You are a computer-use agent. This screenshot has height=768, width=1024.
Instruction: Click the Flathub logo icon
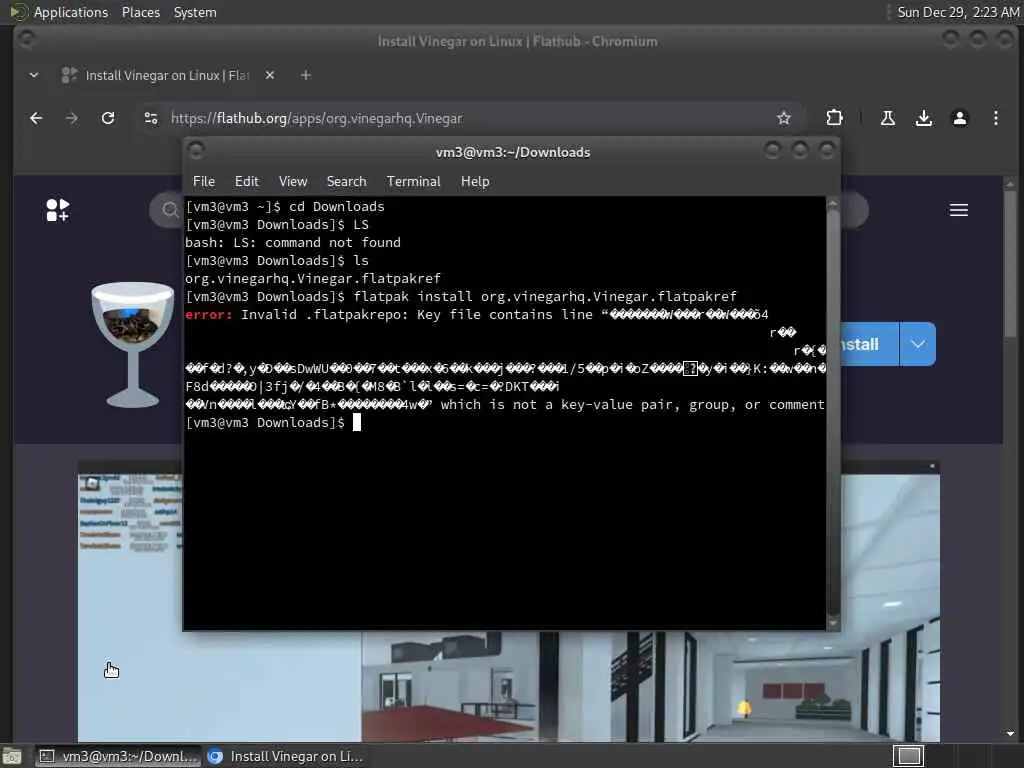point(57,210)
